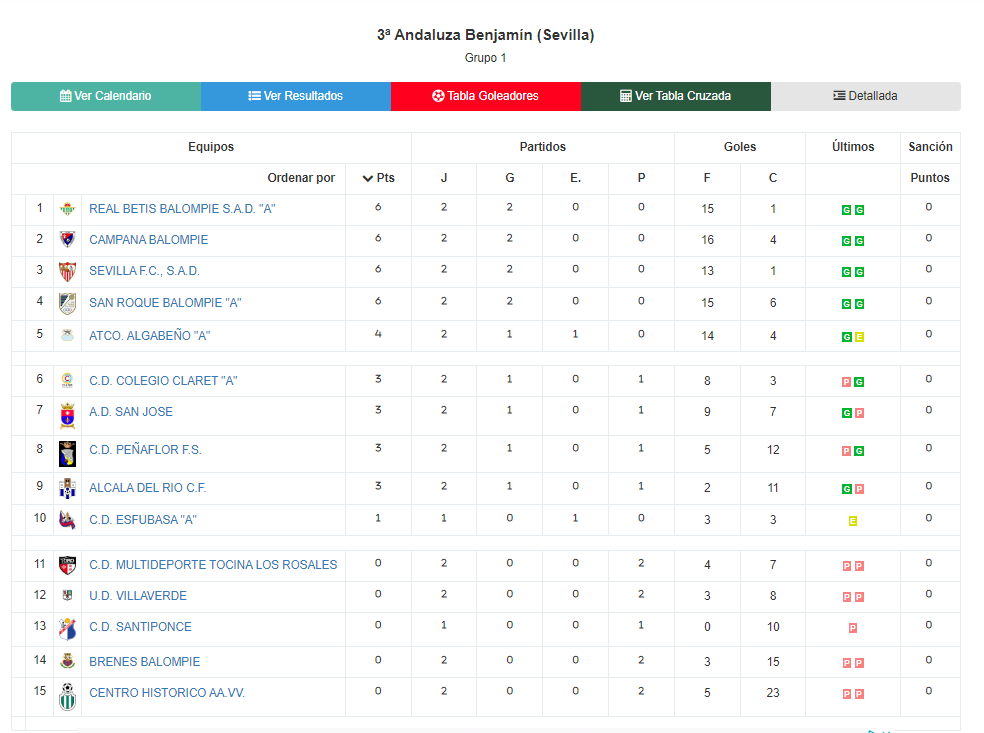Click the Multideporte Tocina Los Rosales crest
The height and width of the screenshot is (733, 984).
67,565
